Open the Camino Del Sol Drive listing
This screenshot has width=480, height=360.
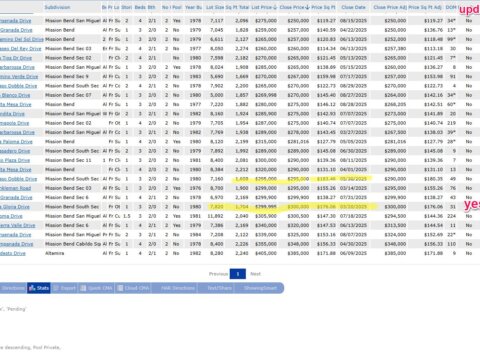coord(22,39)
